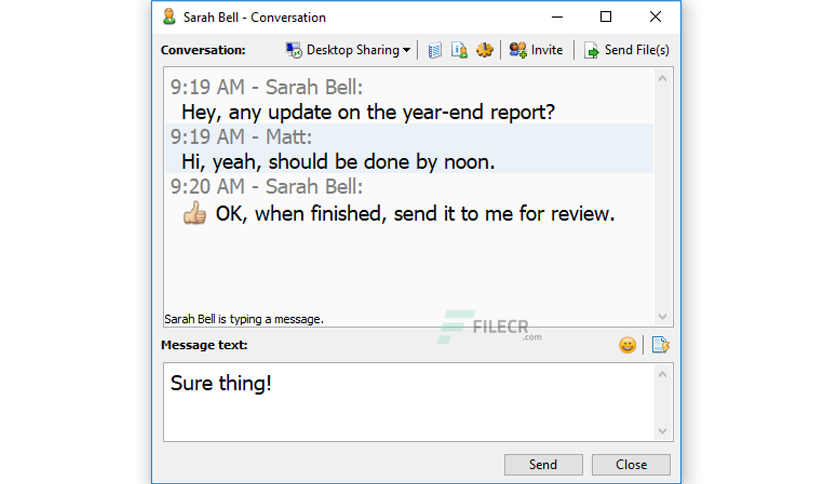Click the Sarah Bell user icon in title bar
This screenshot has width=836, height=484.
[169, 17]
